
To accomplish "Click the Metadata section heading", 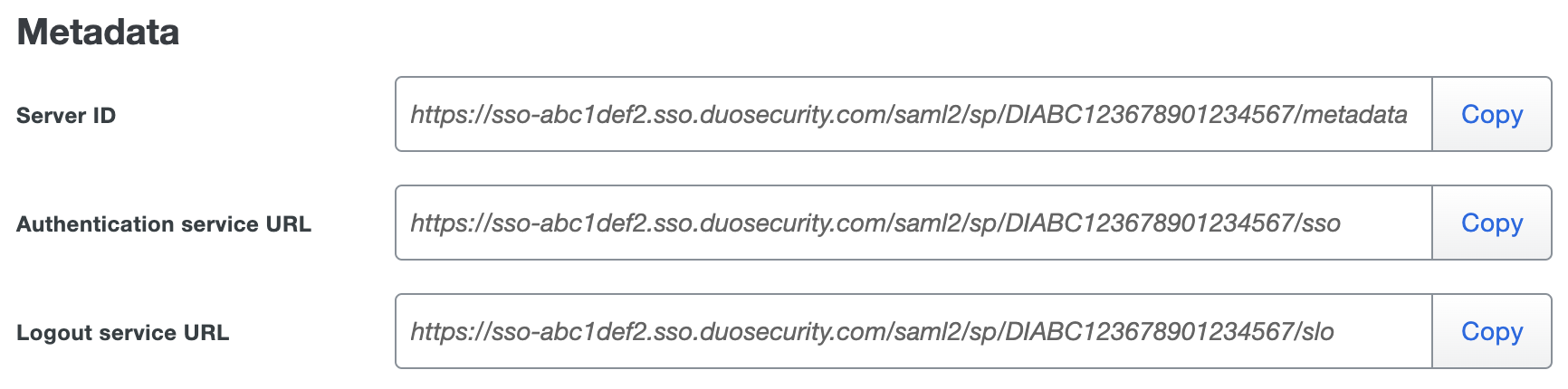I will pyautogui.click(x=98, y=33).
